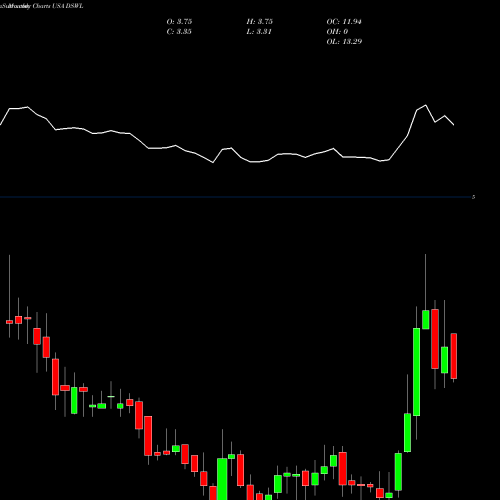
Task: Select the open value 'O: 3.75'
Action: pyautogui.click(x=179, y=22)
